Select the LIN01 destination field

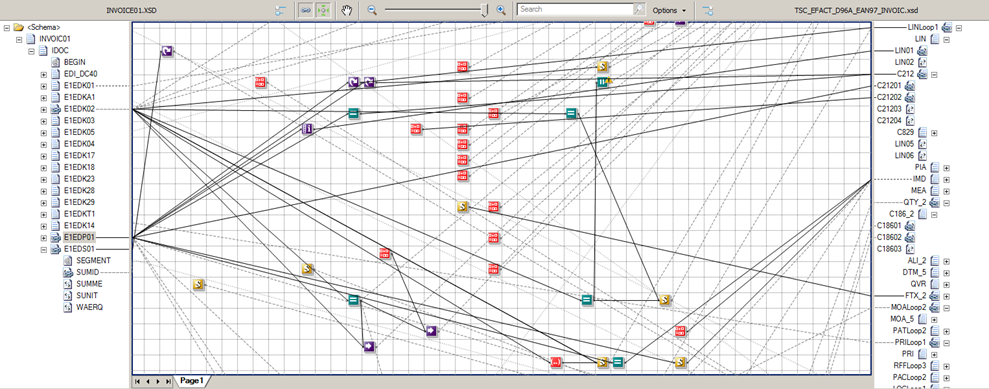904,51
